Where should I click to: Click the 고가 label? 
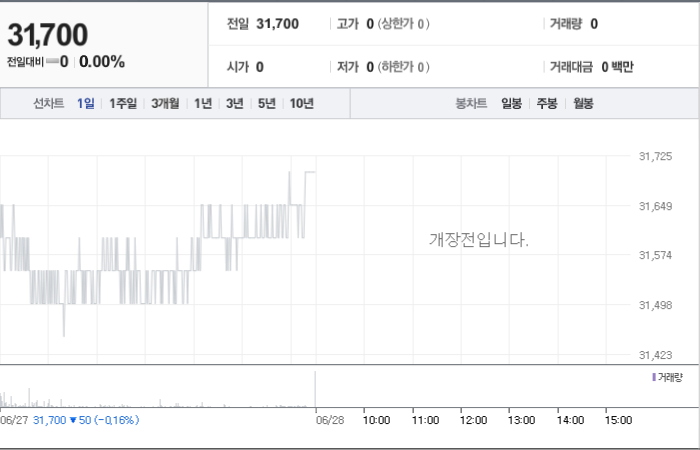(x=348, y=24)
